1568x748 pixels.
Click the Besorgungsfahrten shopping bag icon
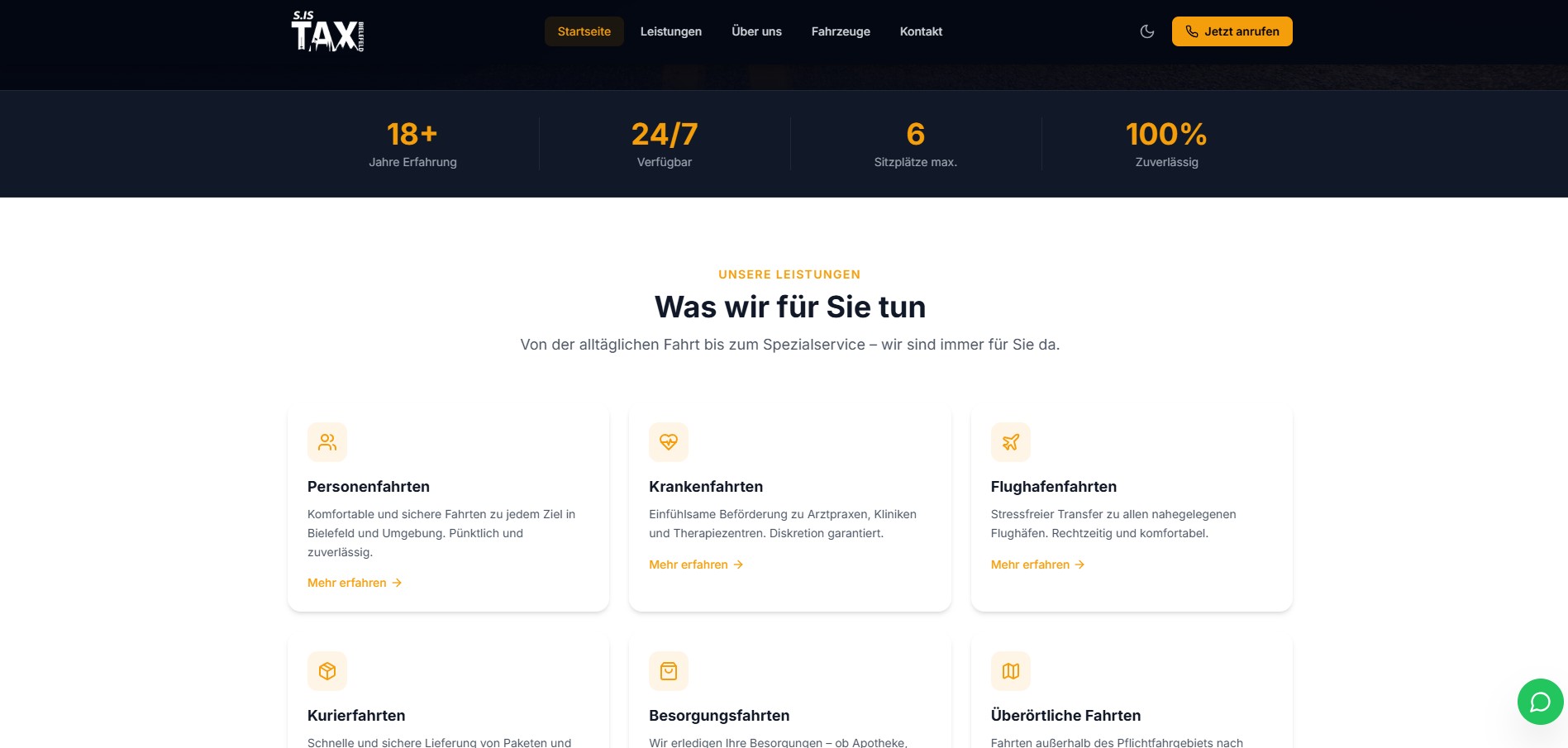pos(669,671)
